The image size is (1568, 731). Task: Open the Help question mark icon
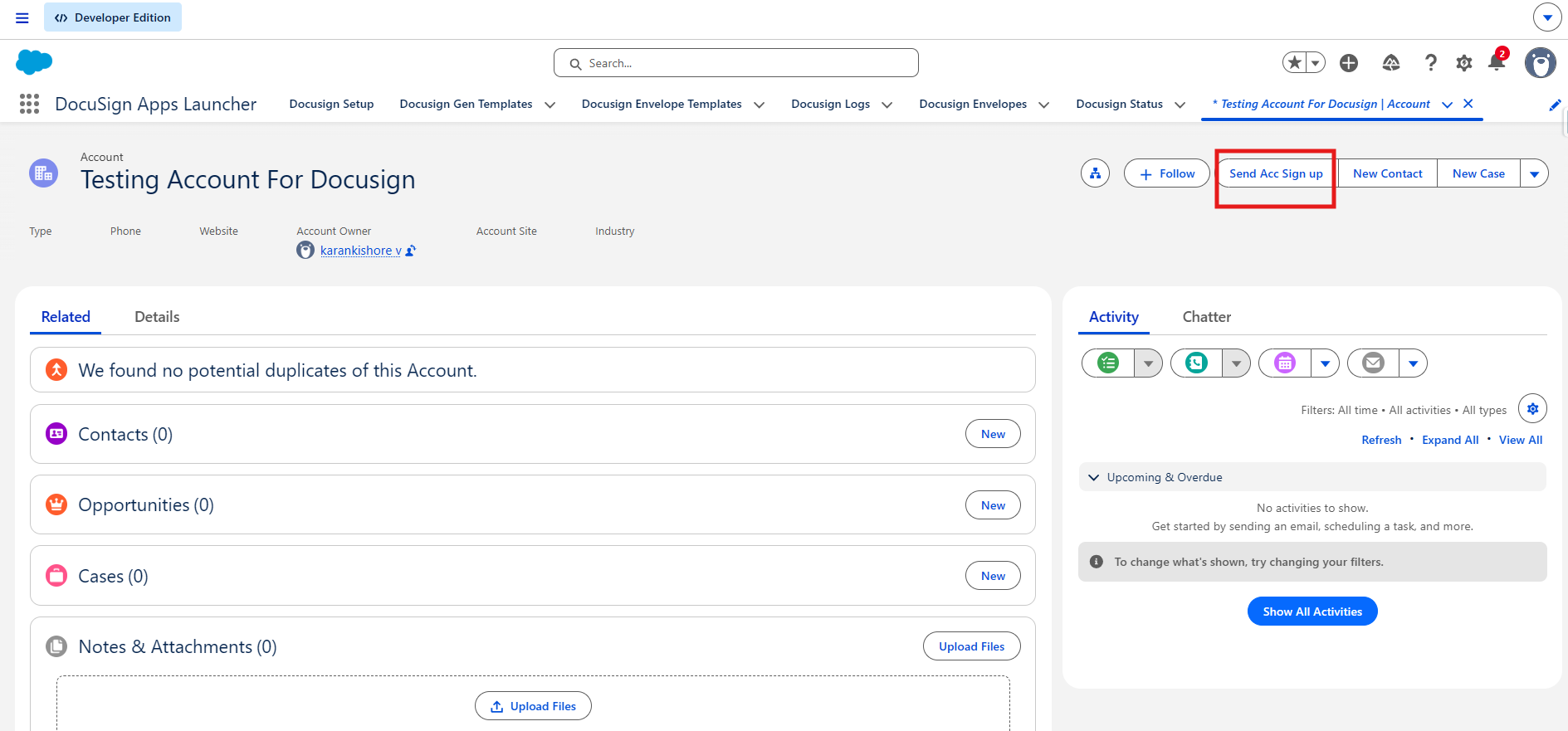click(1430, 62)
